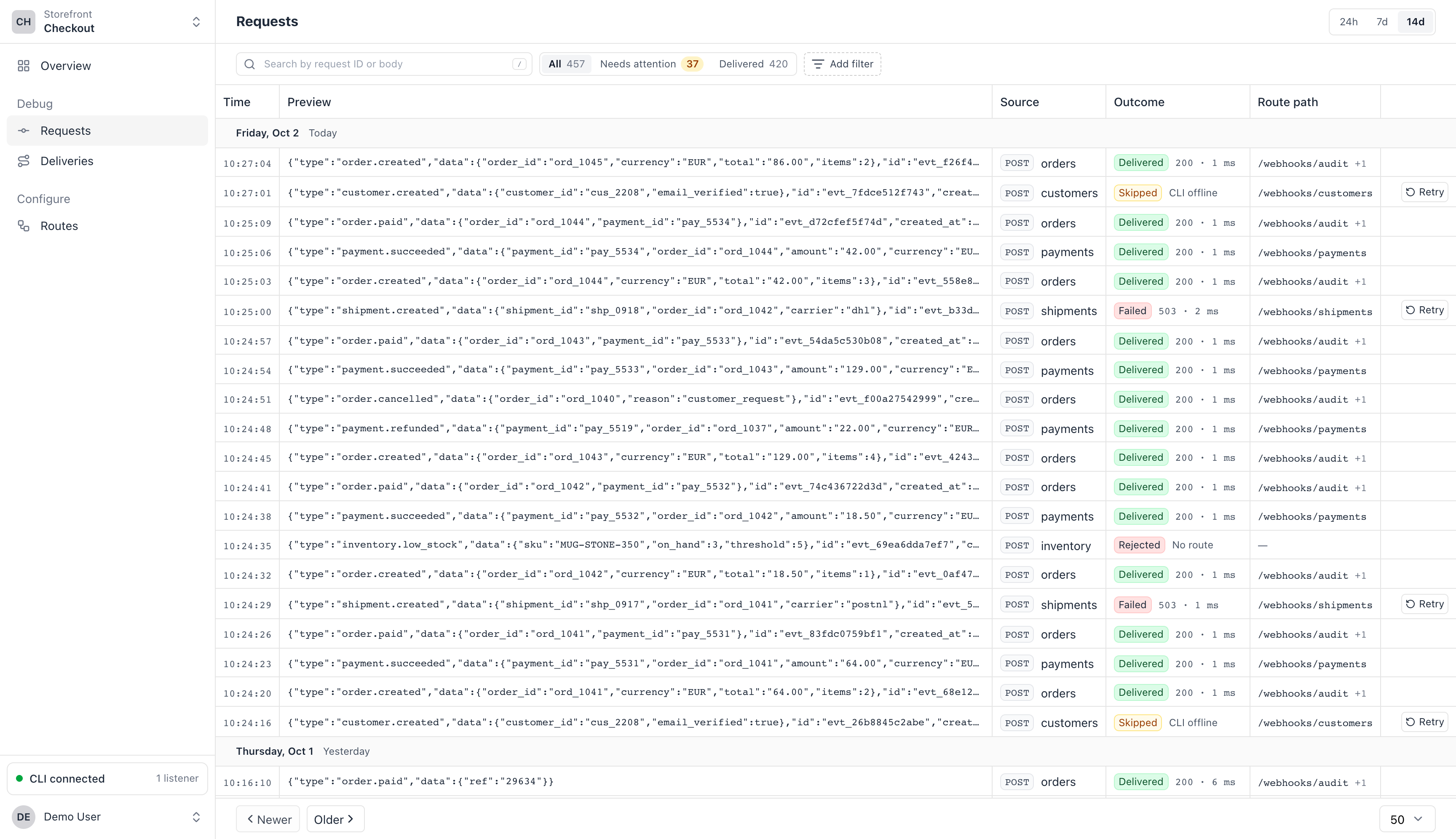Click the Failed badge at 10:25:00

1132,311
